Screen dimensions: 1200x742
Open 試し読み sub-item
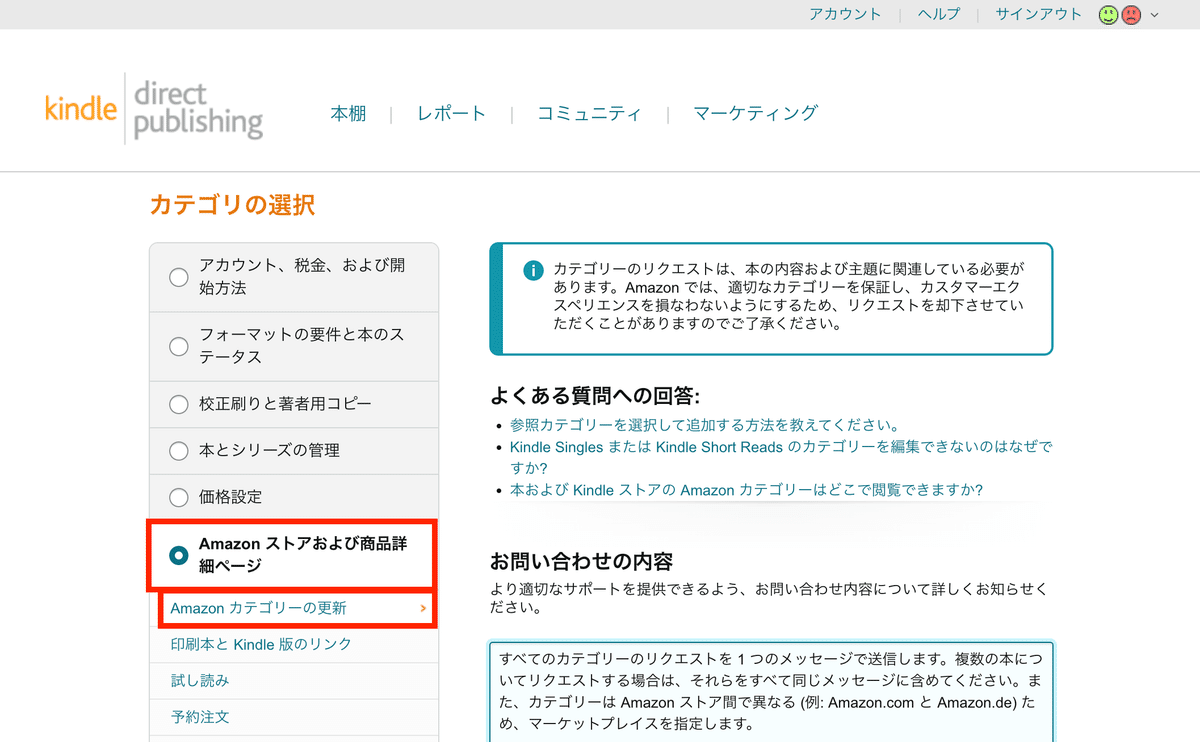[x=200, y=681]
